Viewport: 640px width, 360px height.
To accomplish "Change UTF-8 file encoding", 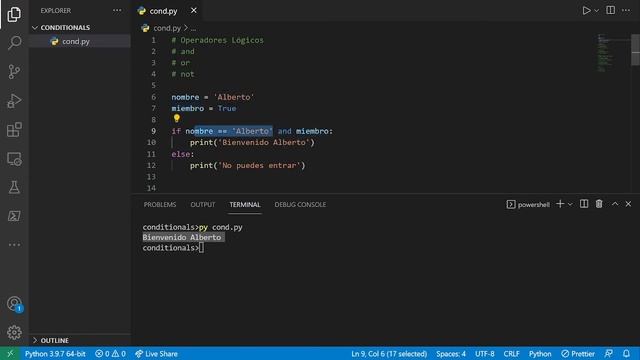I will 484,354.
